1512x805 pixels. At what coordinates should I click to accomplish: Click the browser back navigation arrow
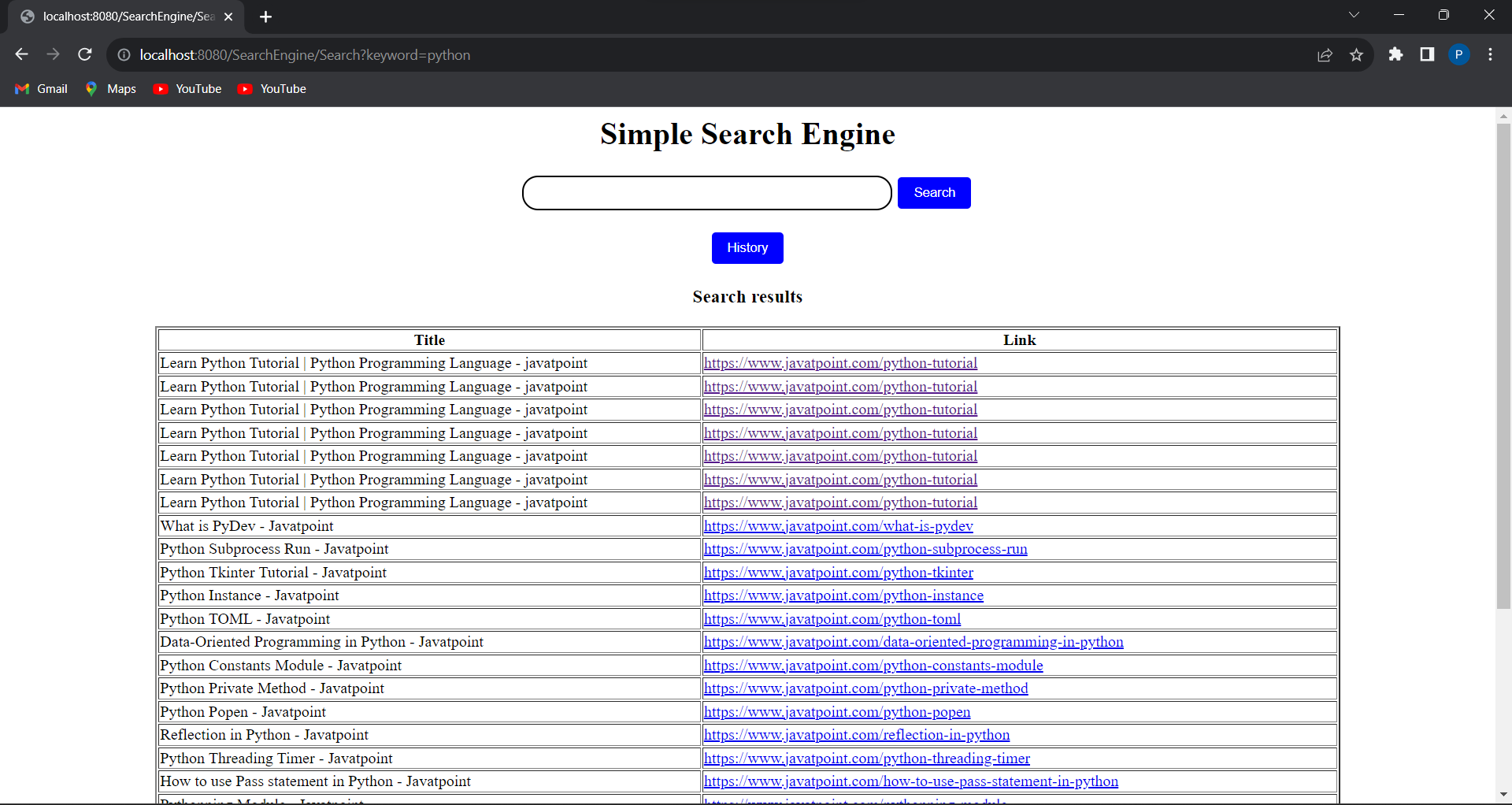21,54
